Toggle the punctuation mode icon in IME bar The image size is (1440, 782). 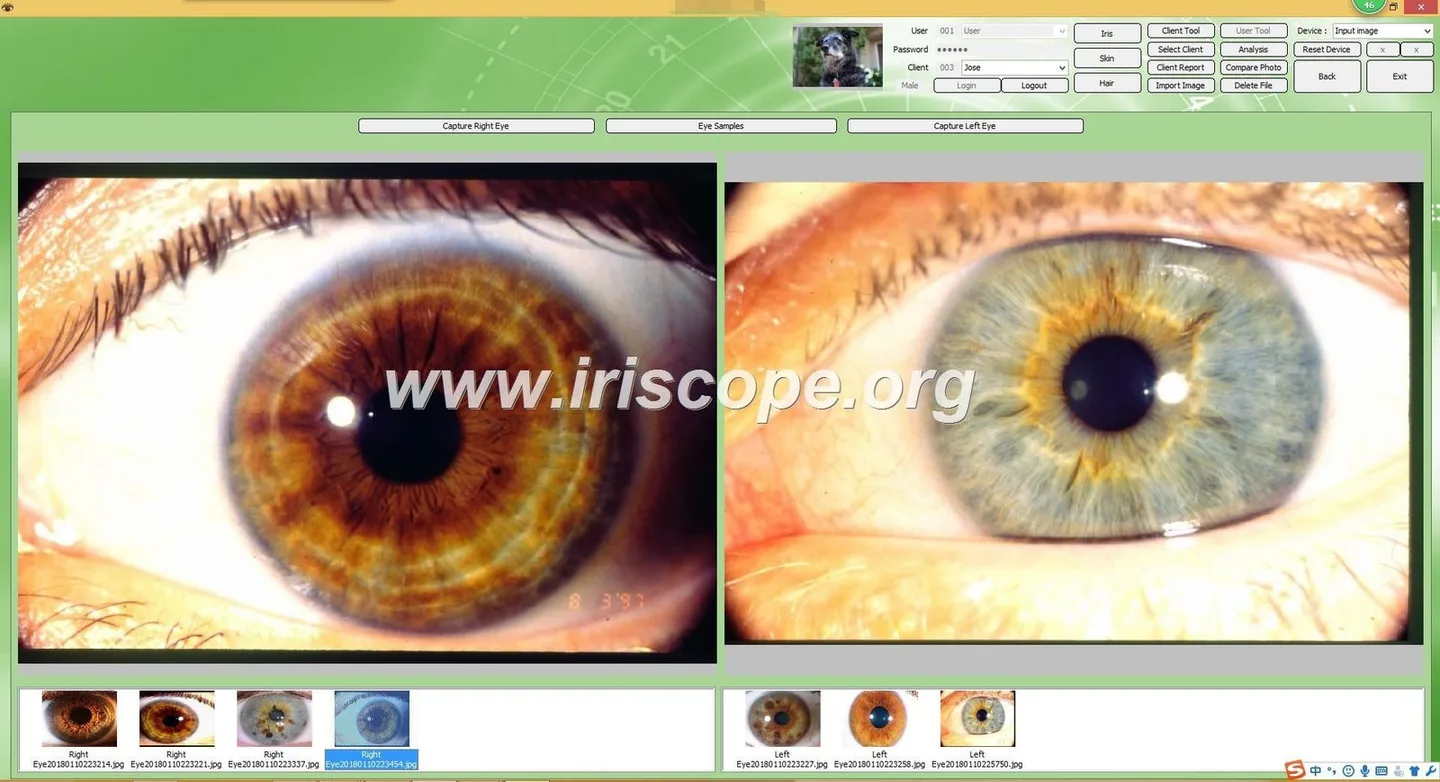pyautogui.click(x=1331, y=770)
